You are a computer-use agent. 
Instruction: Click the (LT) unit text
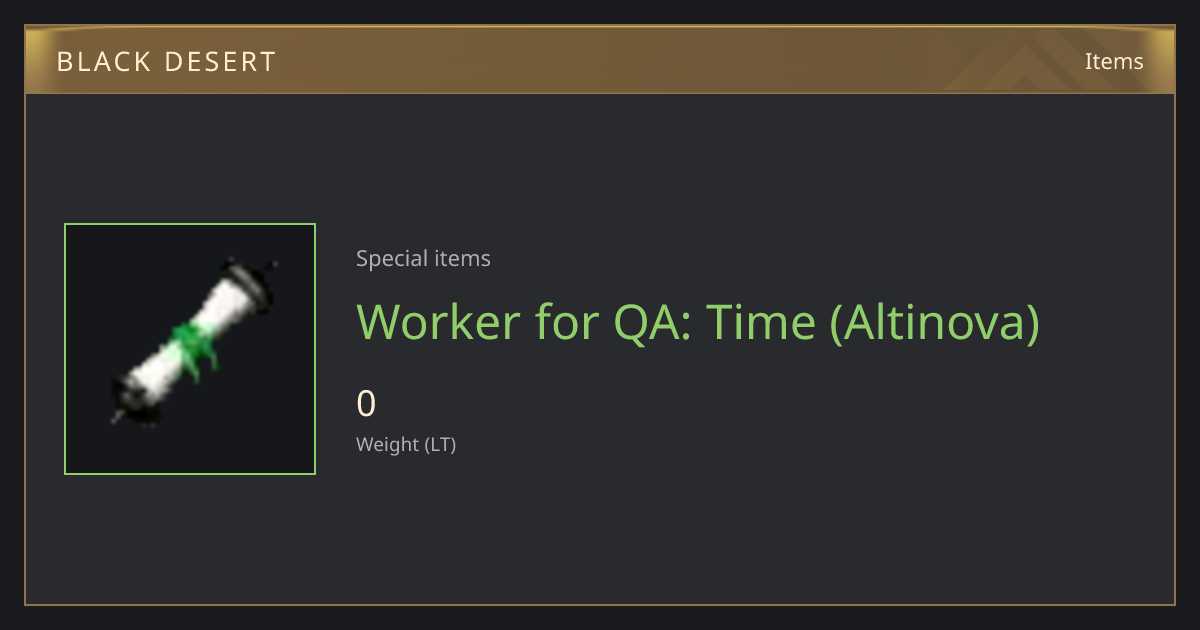pos(440,445)
